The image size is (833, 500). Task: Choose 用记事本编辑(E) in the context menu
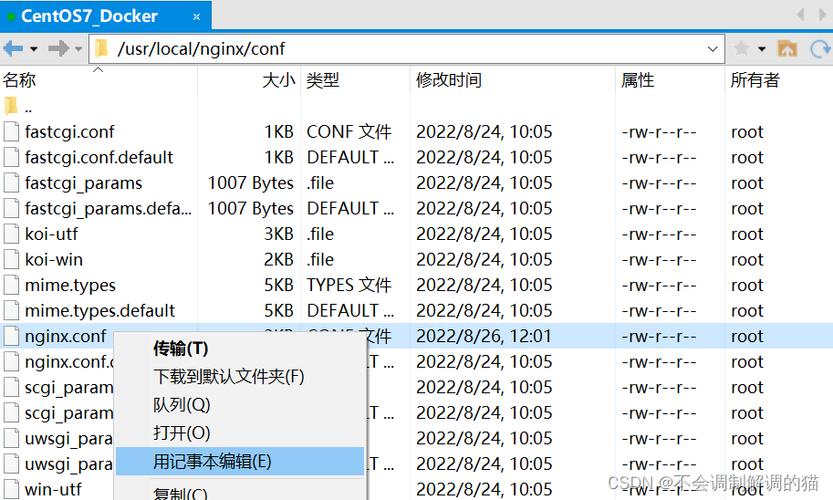[240, 461]
